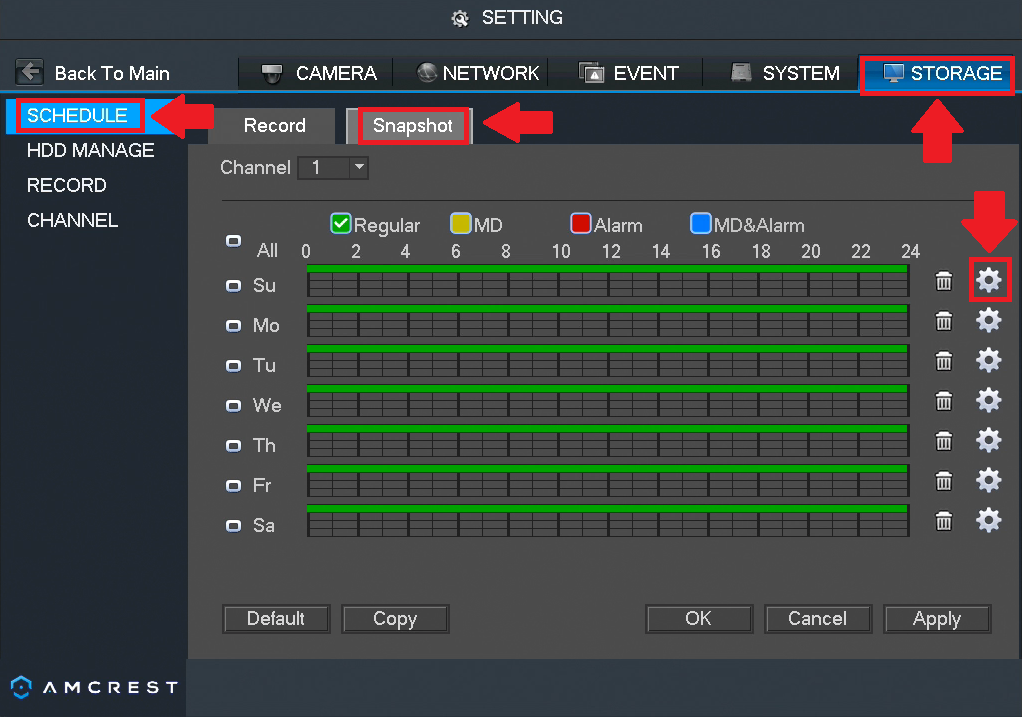
Task: Delete Wednesday schedule with trash icon
Action: [x=944, y=402]
